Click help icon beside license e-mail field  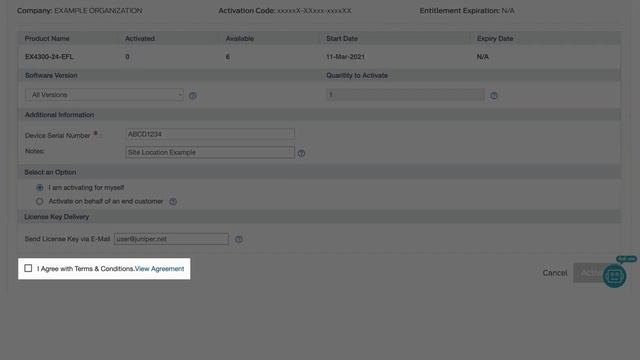click(239, 239)
